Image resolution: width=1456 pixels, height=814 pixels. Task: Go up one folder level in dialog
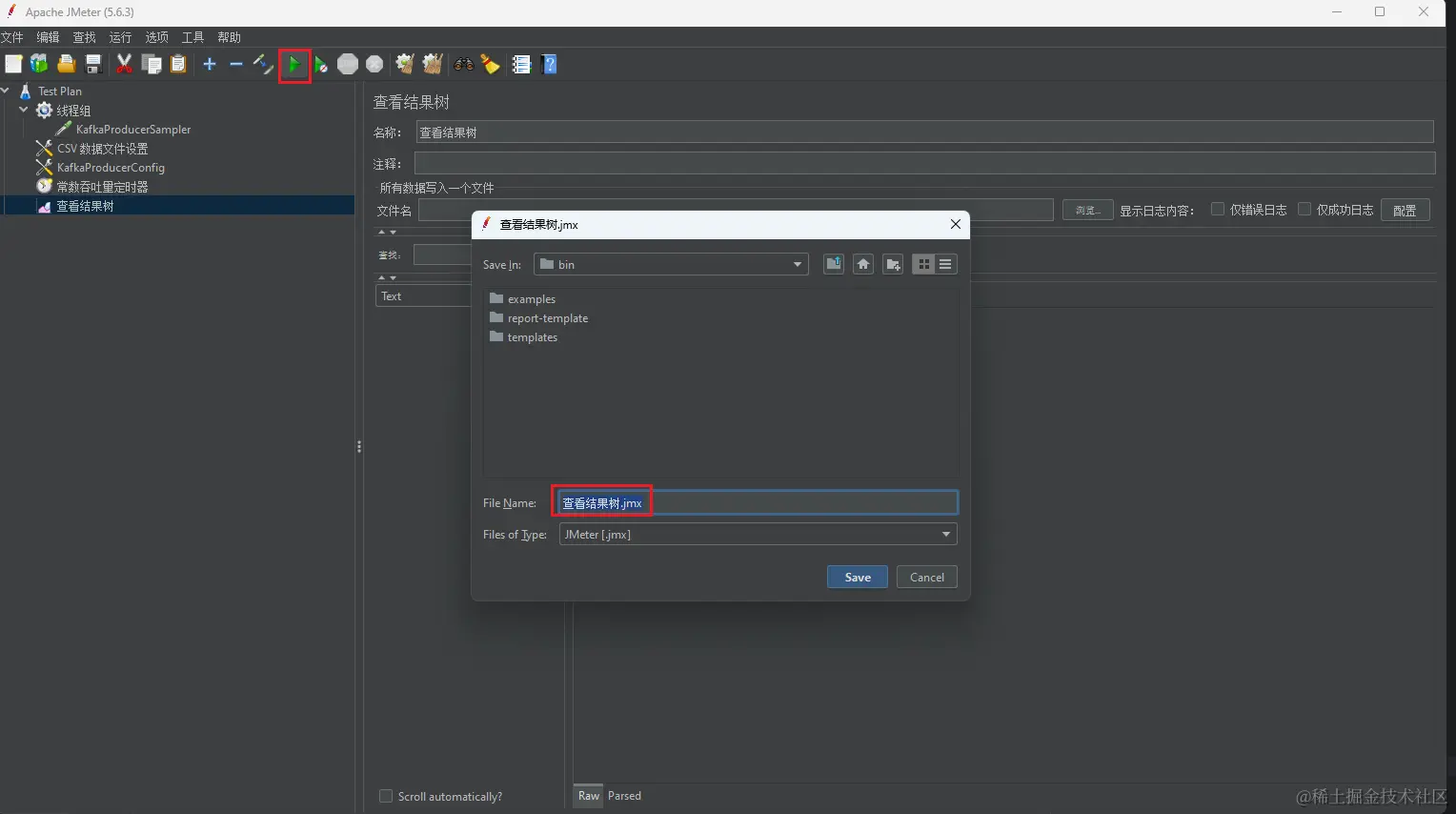834,264
